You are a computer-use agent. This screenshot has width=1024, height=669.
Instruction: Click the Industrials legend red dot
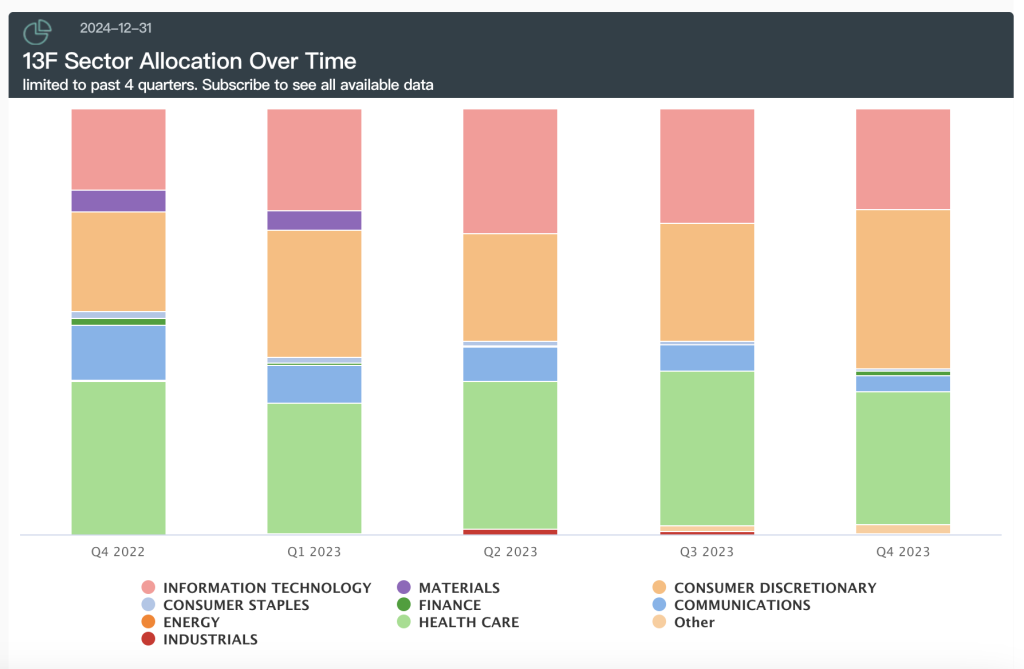click(x=148, y=639)
